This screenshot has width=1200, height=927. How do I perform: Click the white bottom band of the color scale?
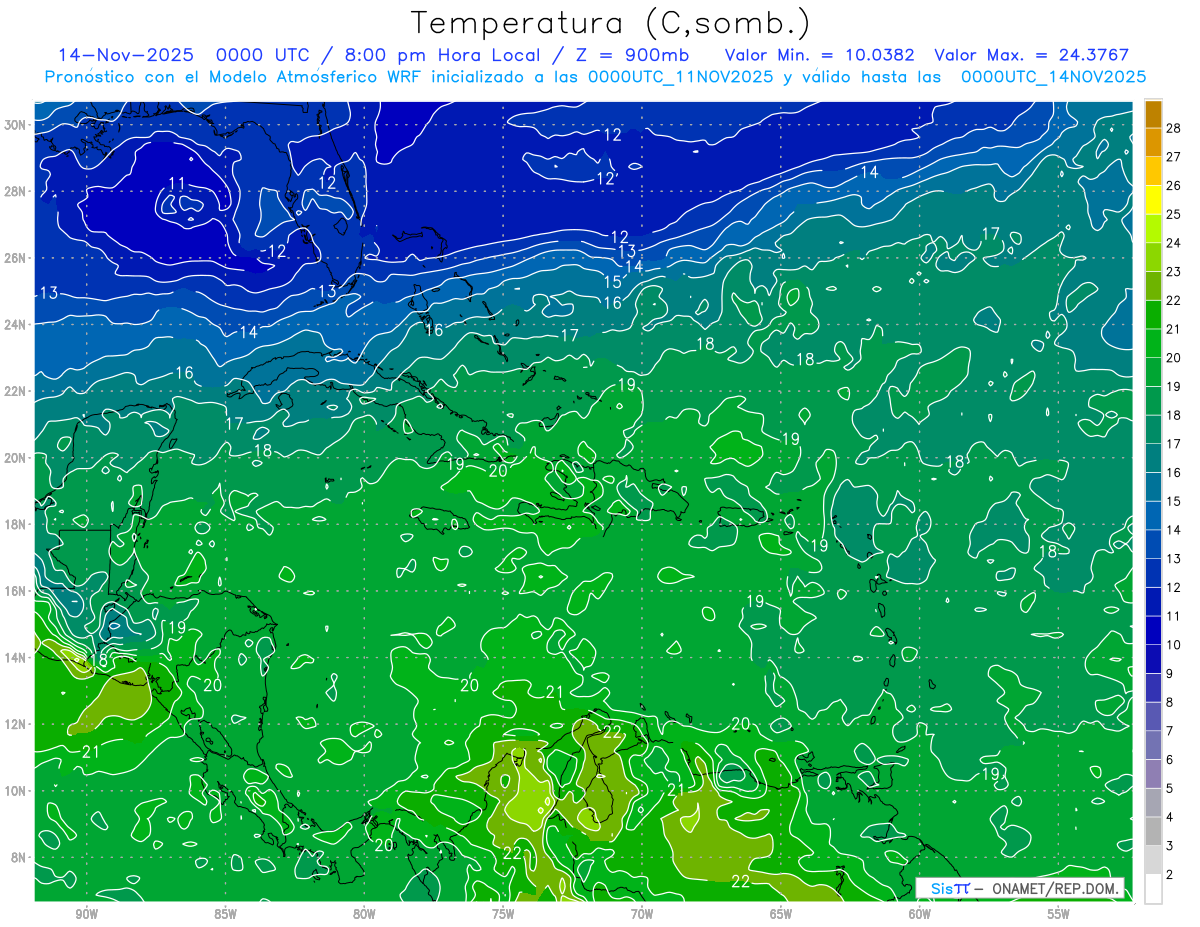click(1154, 889)
